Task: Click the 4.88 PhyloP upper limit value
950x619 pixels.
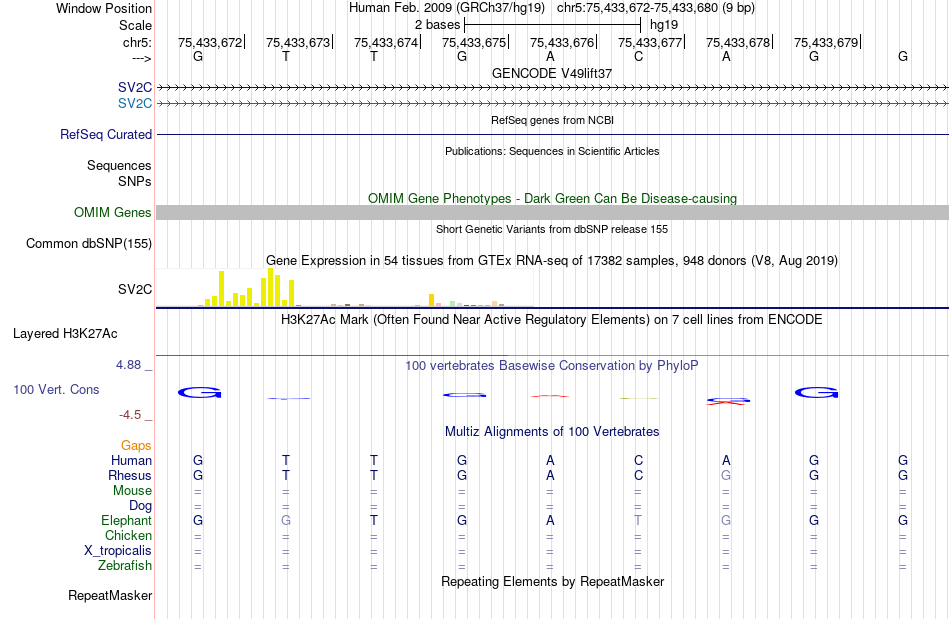Action: tap(128, 365)
